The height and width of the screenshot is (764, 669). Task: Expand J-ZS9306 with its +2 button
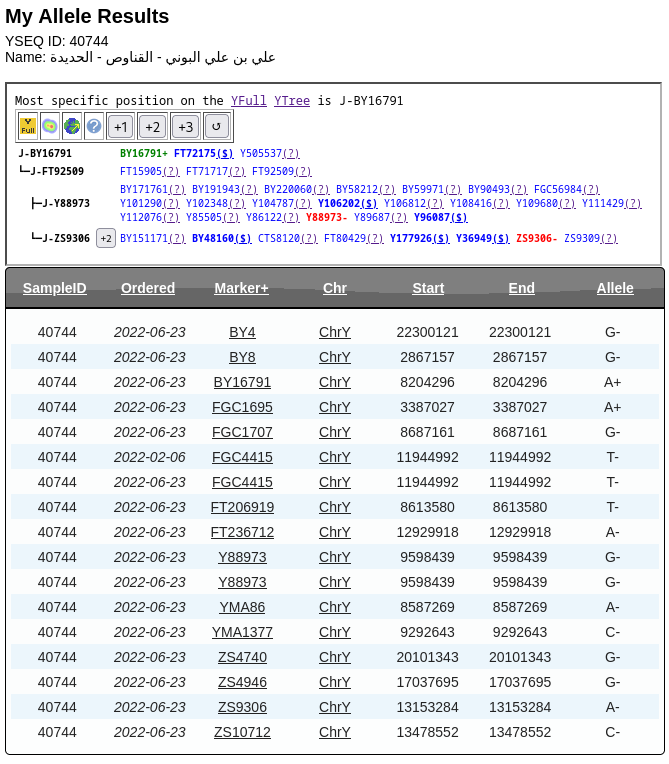[x=106, y=238]
